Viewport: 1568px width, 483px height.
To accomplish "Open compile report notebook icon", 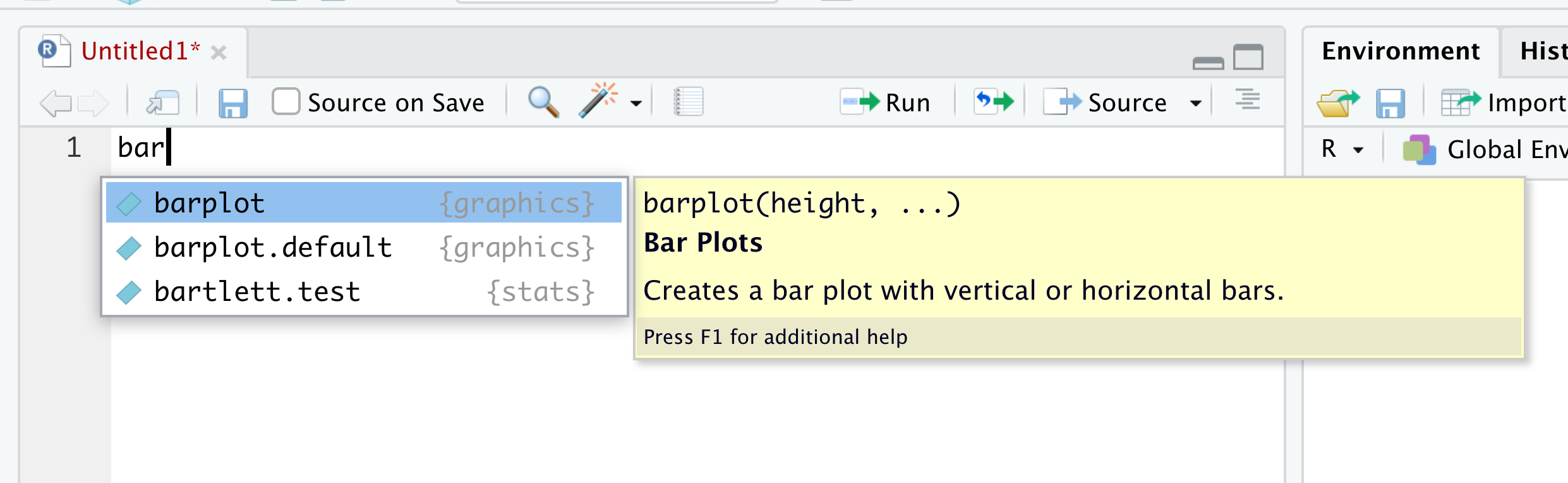I will pos(688,102).
